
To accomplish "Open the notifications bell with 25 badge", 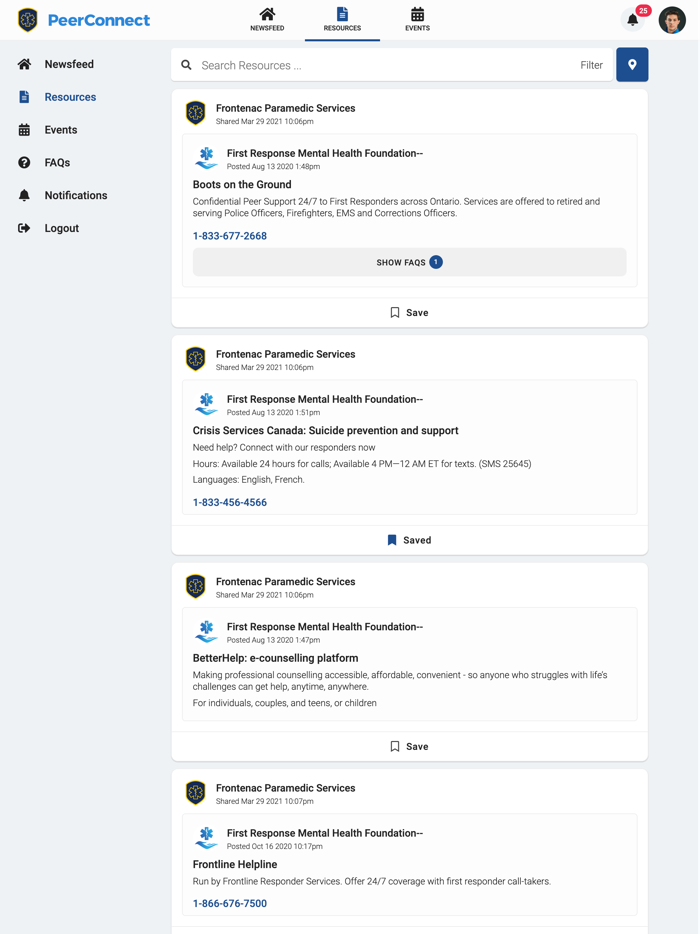I will click(633, 20).
